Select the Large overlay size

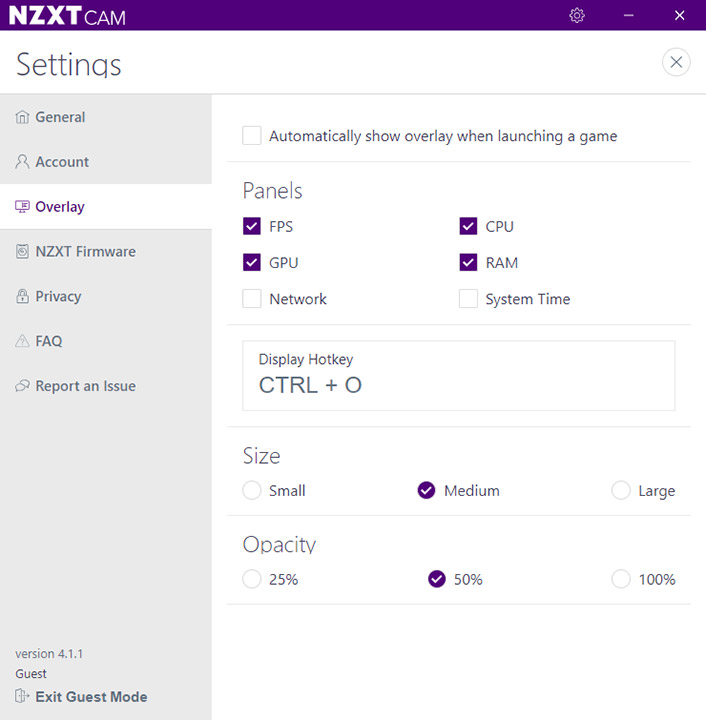click(621, 491)
